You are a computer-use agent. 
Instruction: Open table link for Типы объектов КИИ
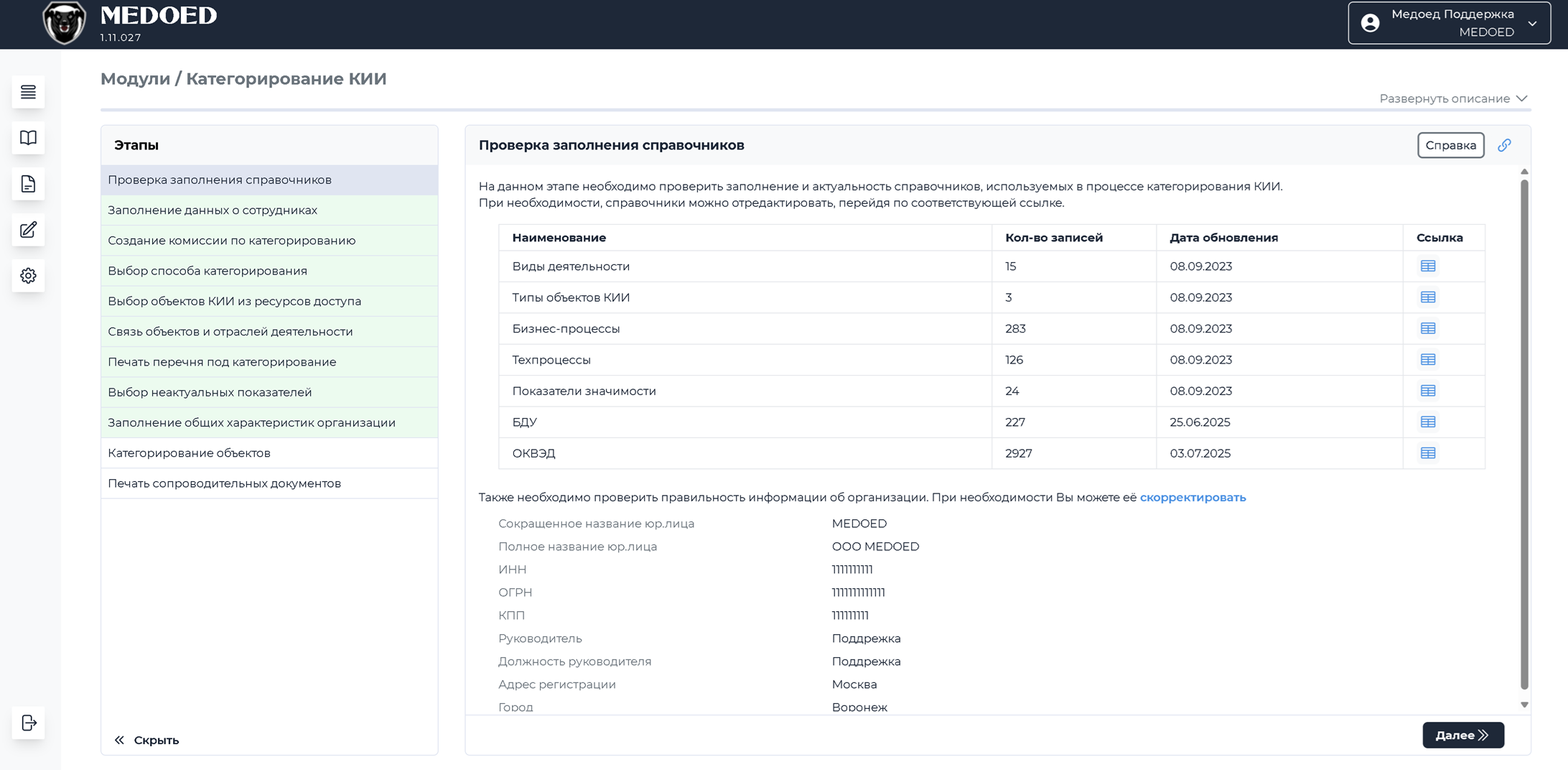coord(1428,297)
